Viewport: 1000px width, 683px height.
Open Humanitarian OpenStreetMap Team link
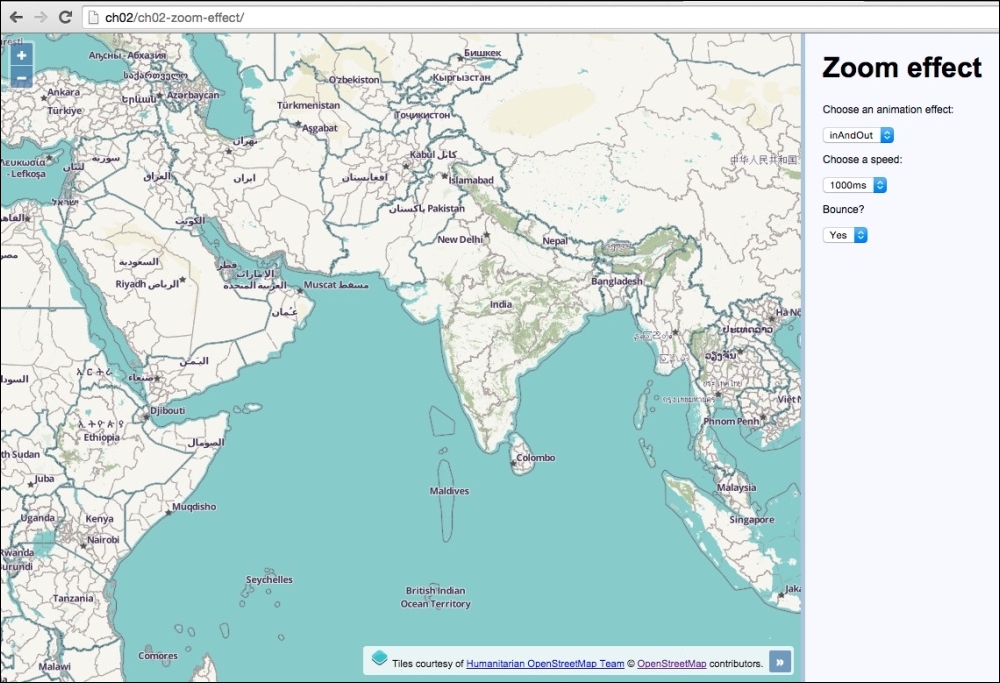(x=545, y=663)
